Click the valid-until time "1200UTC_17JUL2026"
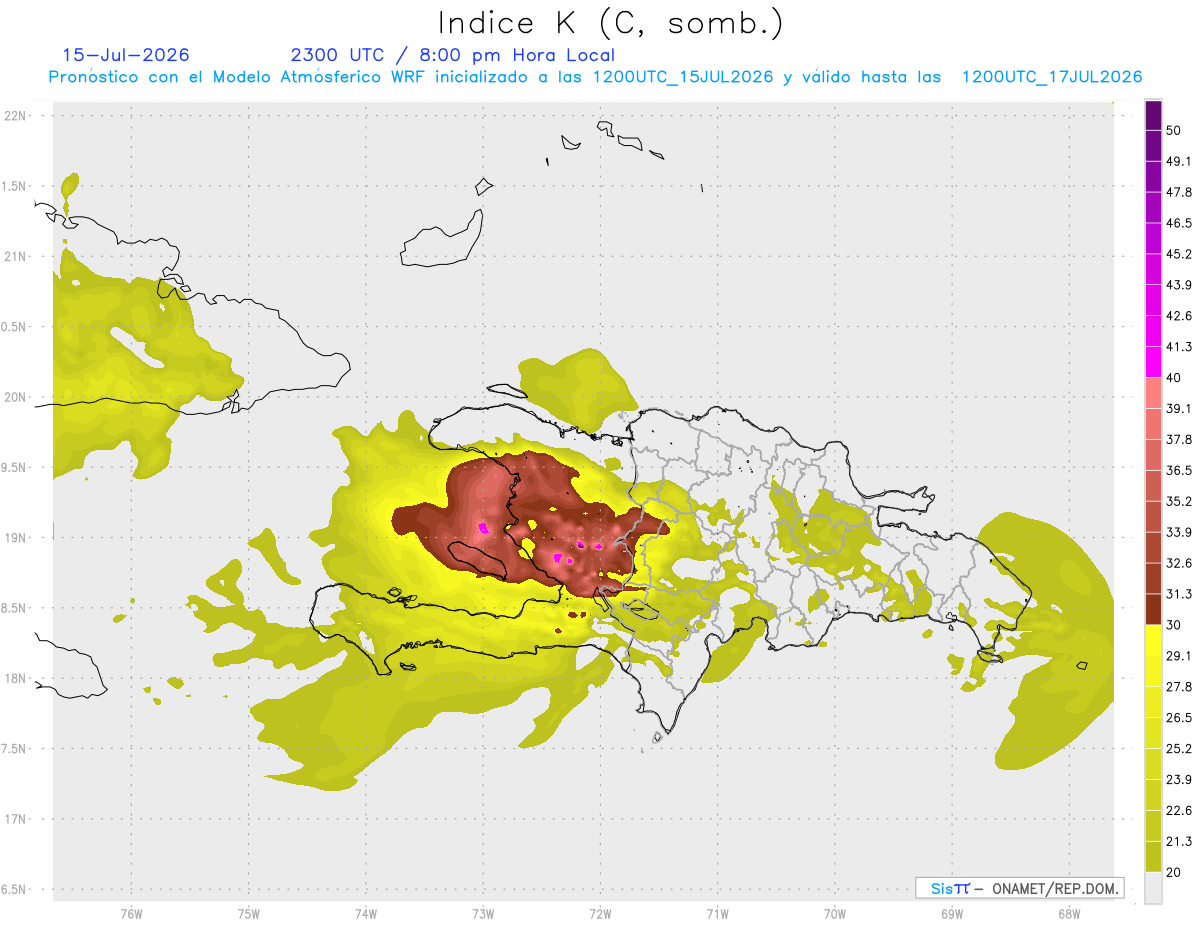The height and width of the screenshot is (927, 1200). (x=1052, y=76)
